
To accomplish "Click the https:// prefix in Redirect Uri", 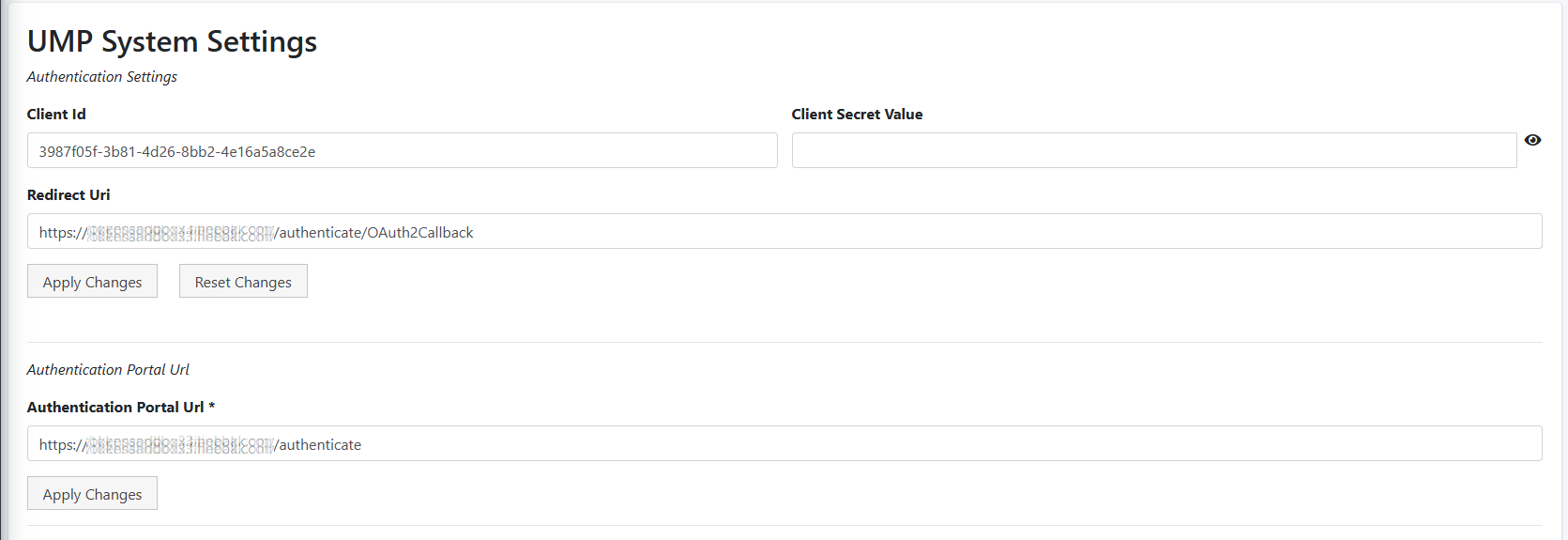I will tap(62, 233).
